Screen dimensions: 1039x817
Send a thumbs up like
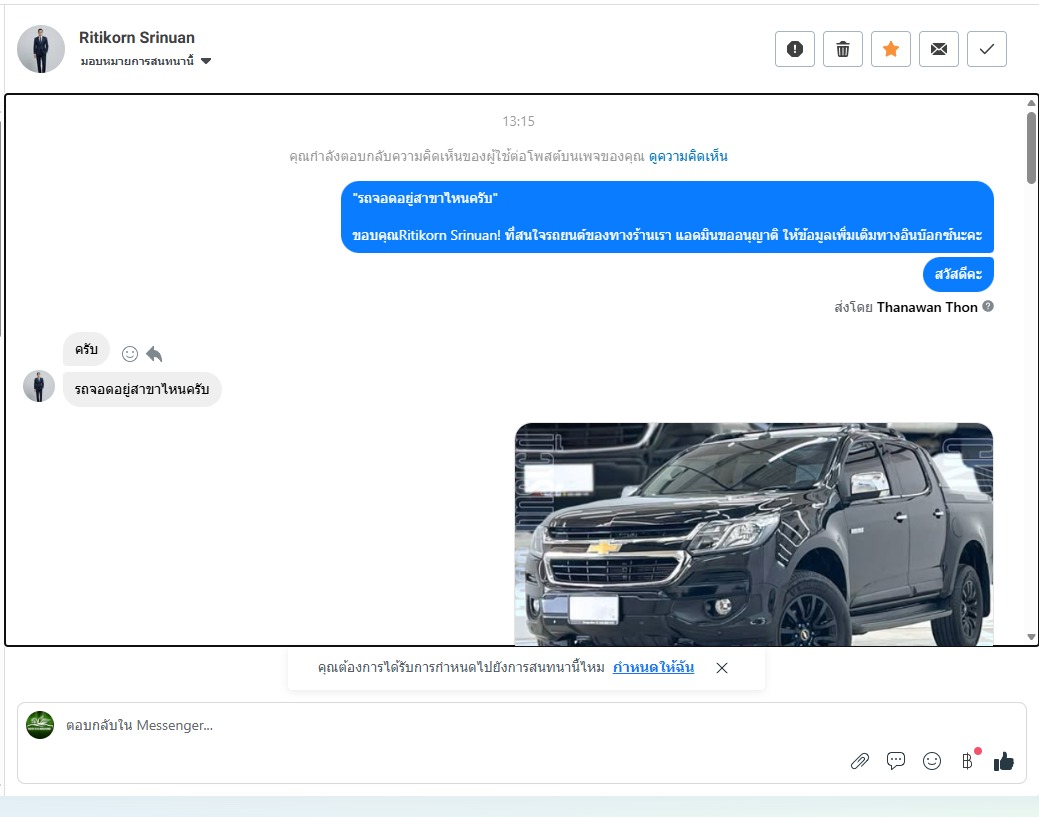1004,761
